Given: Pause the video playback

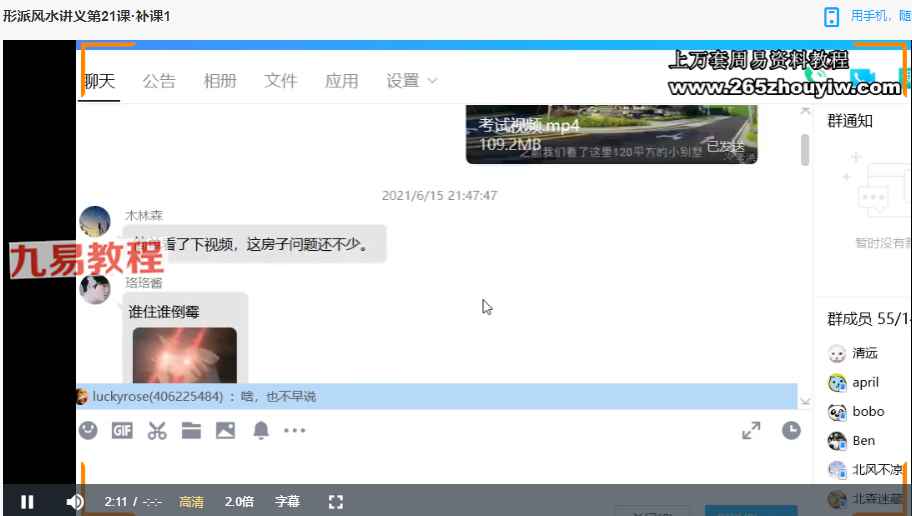Looking at the screenshot, I should click(28, 502).
